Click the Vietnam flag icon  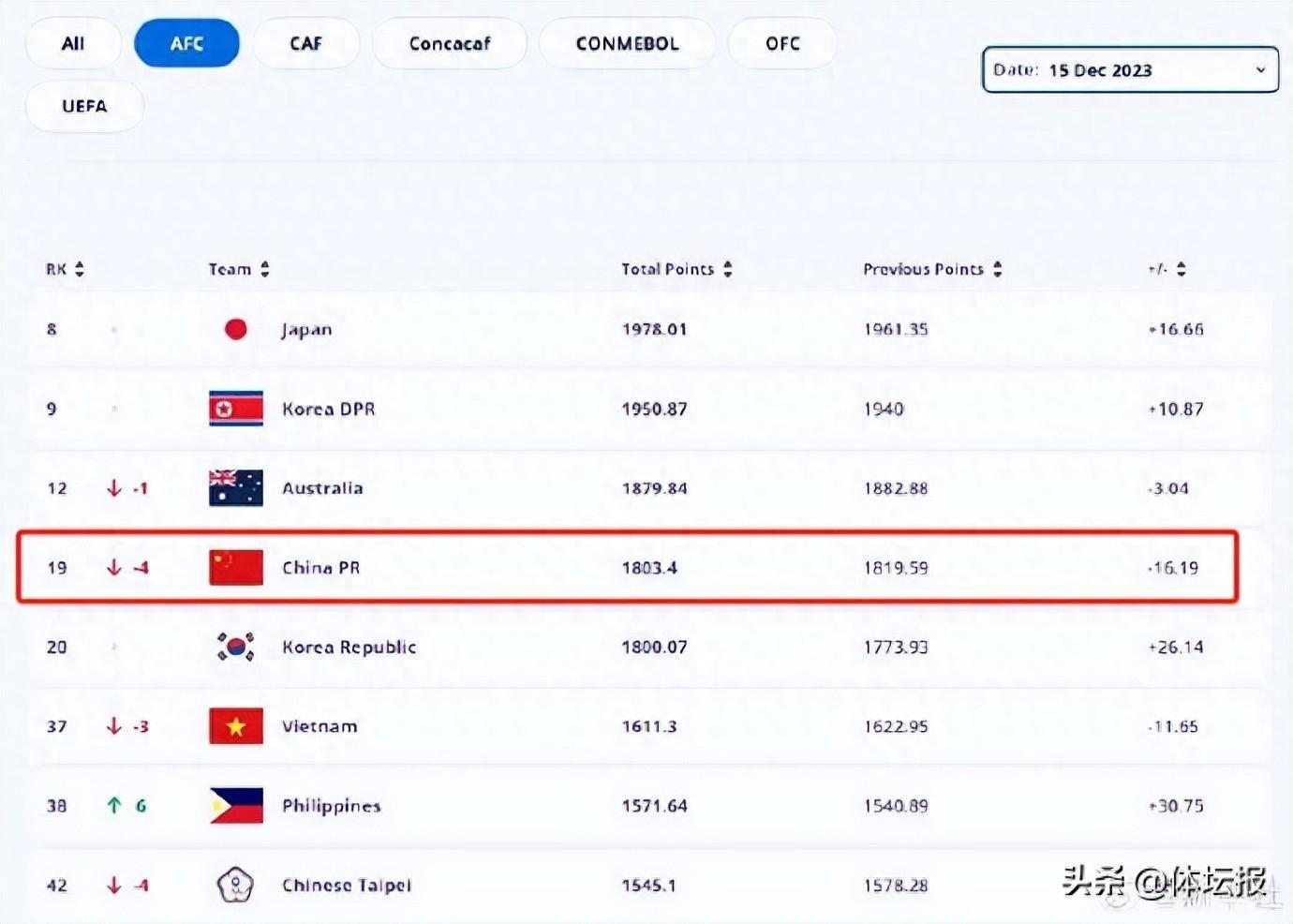236,726
